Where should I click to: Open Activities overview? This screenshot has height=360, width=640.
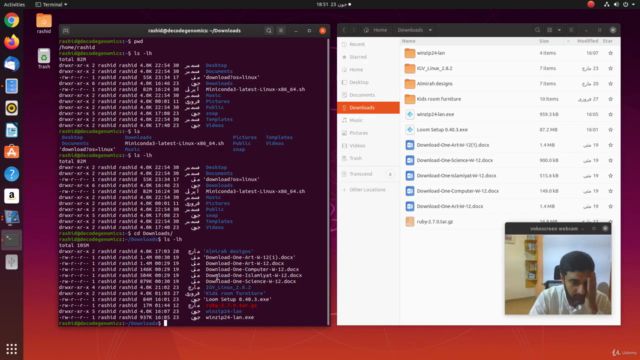[14, 4]
